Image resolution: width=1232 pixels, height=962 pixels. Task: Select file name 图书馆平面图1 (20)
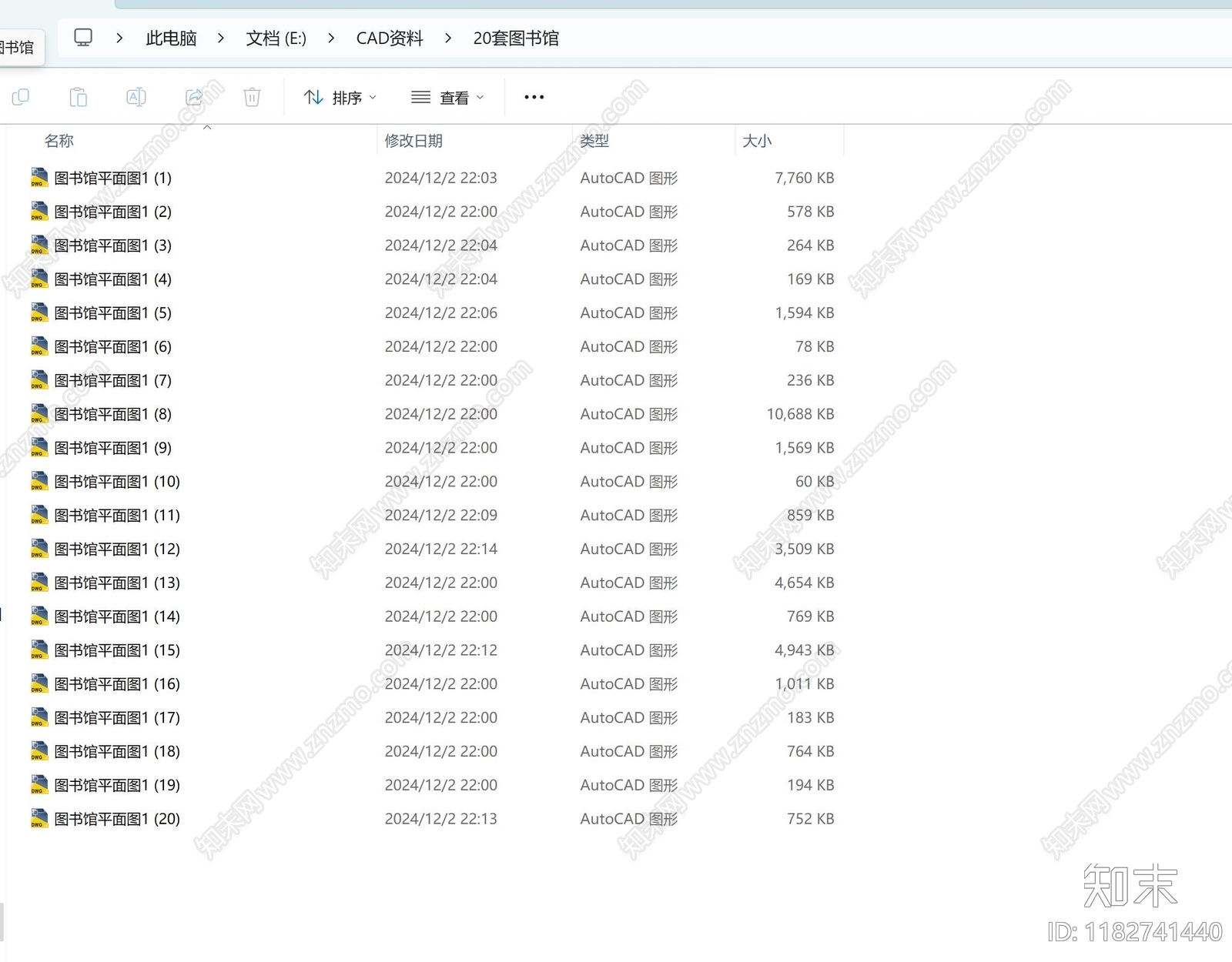(117, 819)
